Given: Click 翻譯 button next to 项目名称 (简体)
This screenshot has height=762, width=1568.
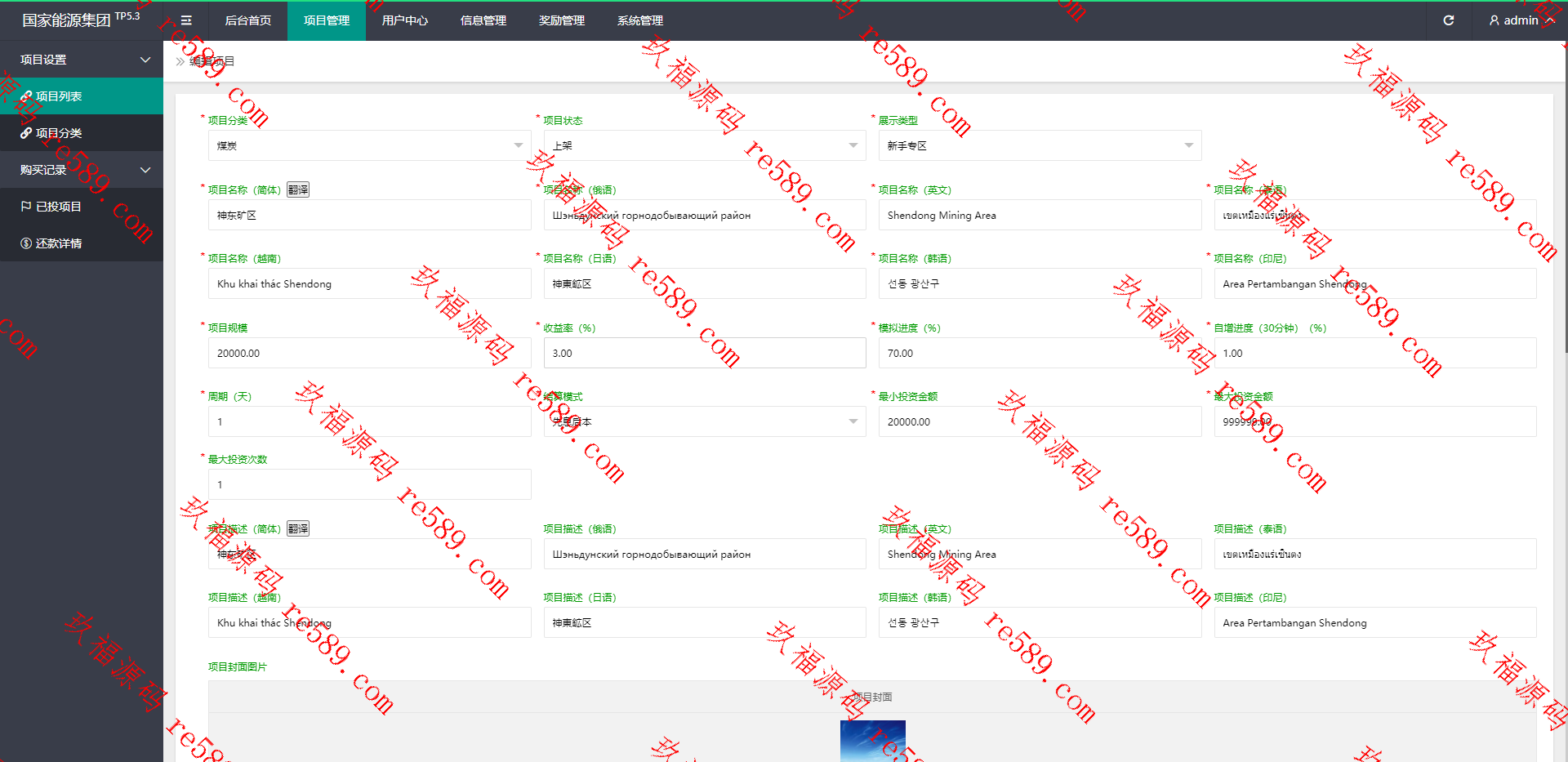Looking at the screenshot, I should (298, 189).
